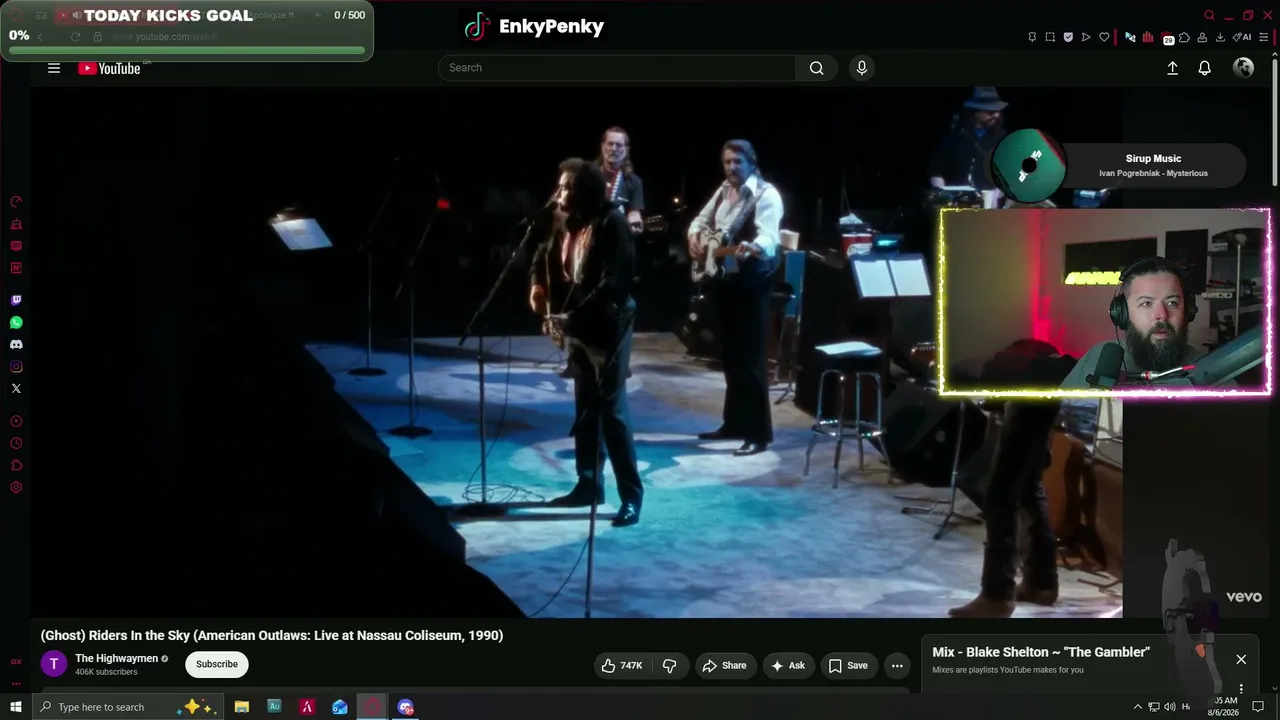The width and height of the screenshot is (1280, 720).
Task: Open the Mix - Blake Shelton playlist title
Action: tap(1041, 652)
